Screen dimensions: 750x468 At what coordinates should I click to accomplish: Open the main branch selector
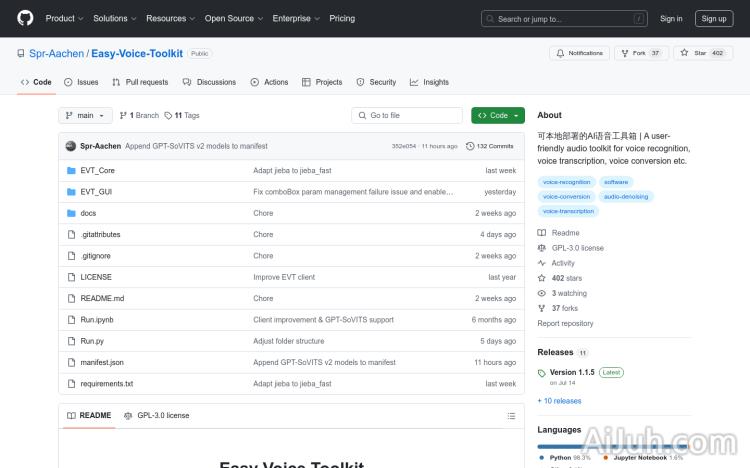click(x=85, y=115)
